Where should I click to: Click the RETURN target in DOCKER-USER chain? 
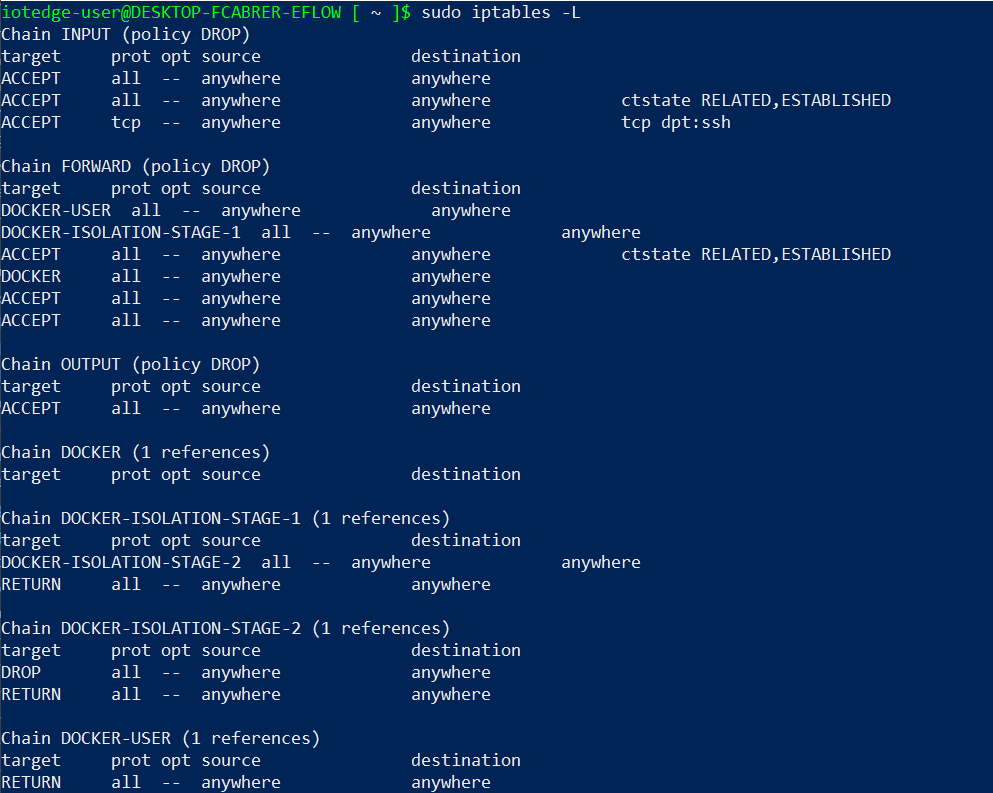pos(31,782)
